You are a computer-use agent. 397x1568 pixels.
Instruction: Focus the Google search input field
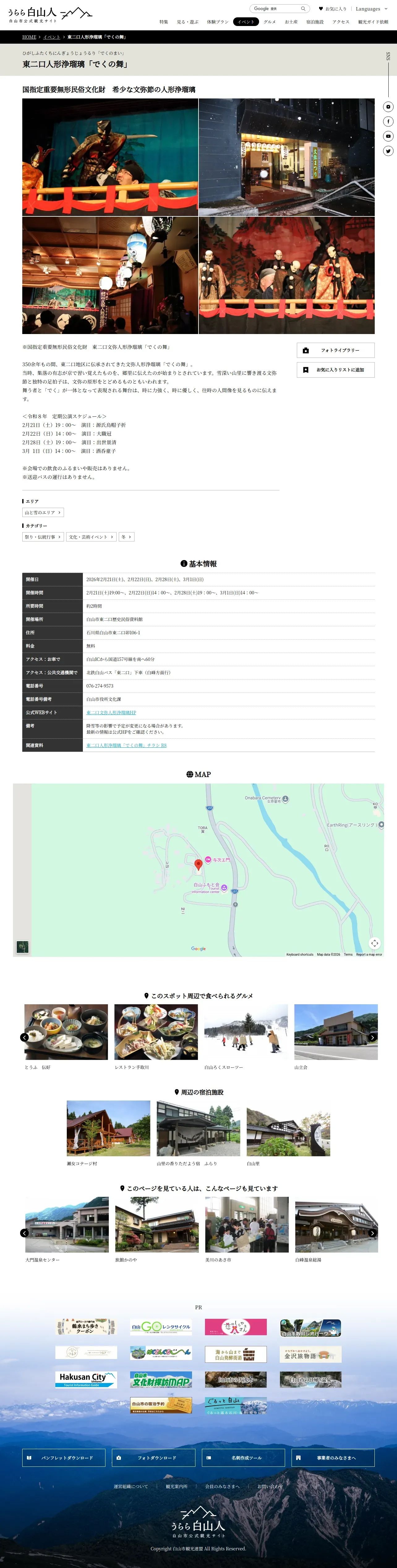tap(275, 9)
